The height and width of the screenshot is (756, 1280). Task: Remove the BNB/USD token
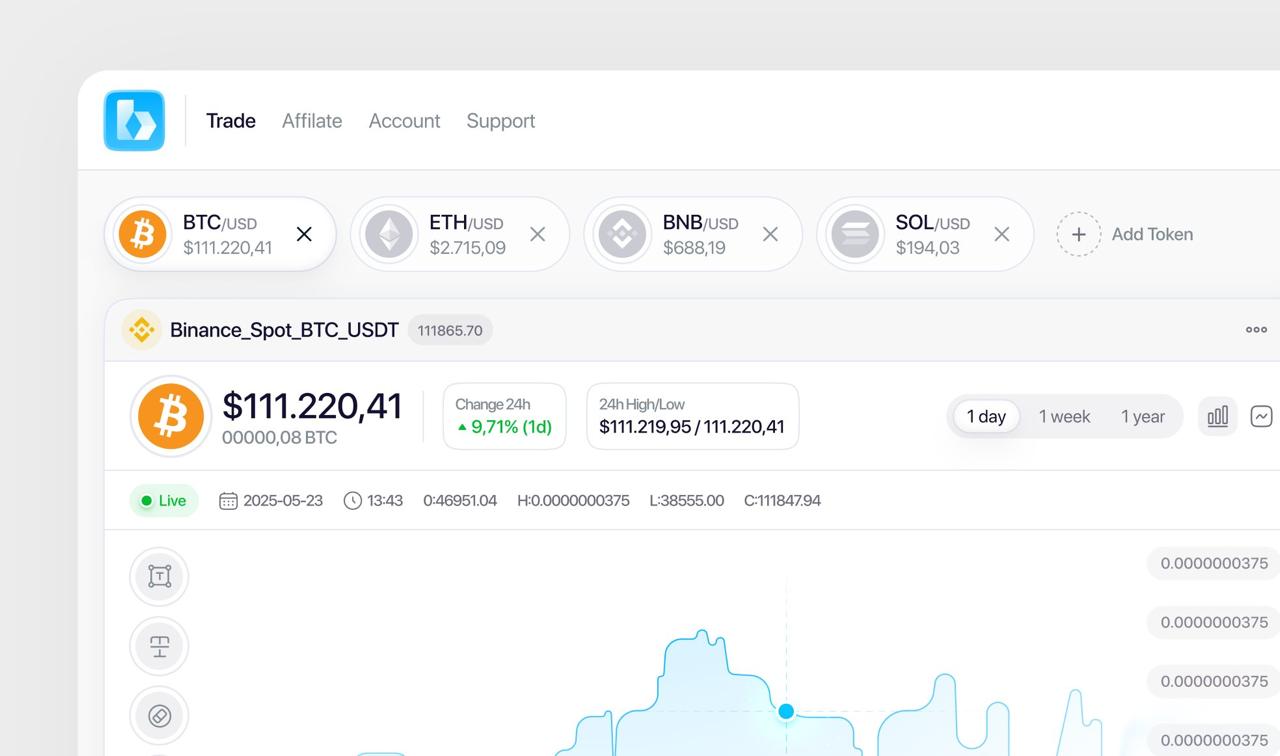(770, 234)
